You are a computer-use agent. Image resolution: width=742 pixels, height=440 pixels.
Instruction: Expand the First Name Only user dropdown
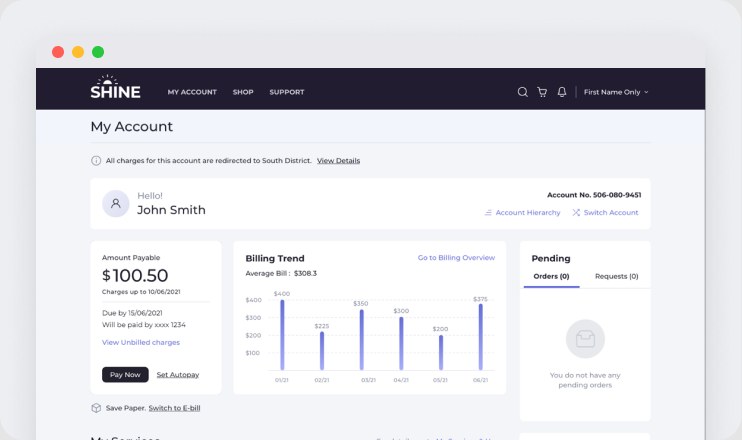[616, 92]
